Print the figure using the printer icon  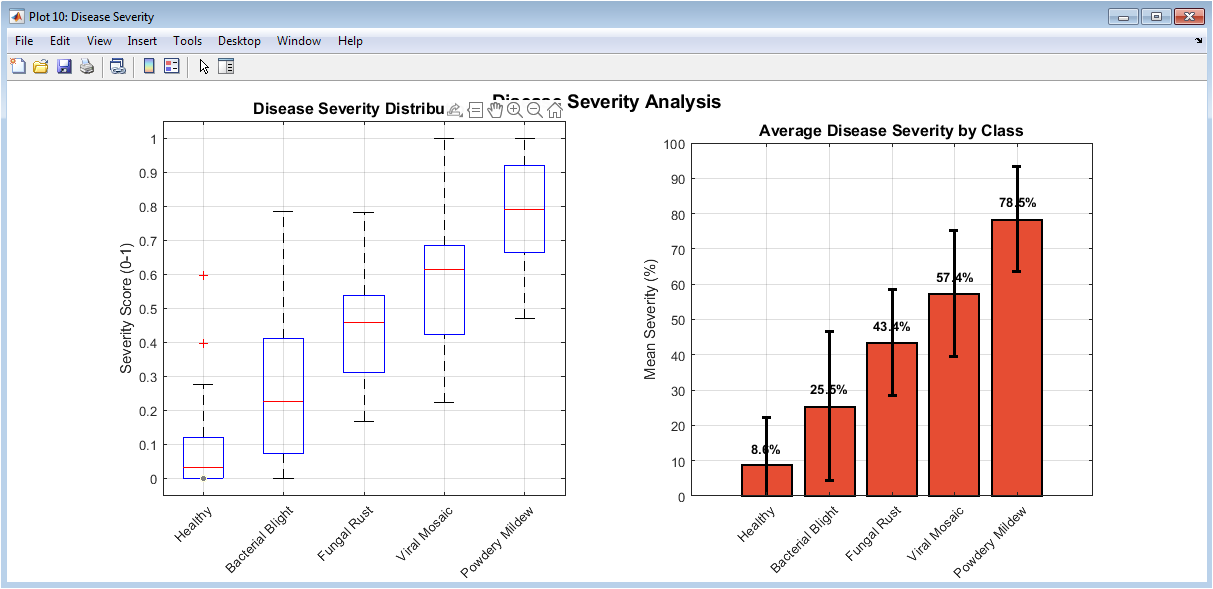87,67
